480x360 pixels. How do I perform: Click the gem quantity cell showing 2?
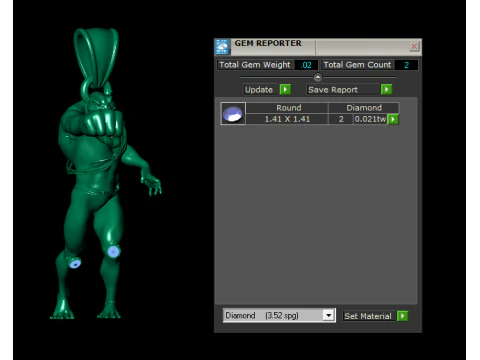[341, 119]
